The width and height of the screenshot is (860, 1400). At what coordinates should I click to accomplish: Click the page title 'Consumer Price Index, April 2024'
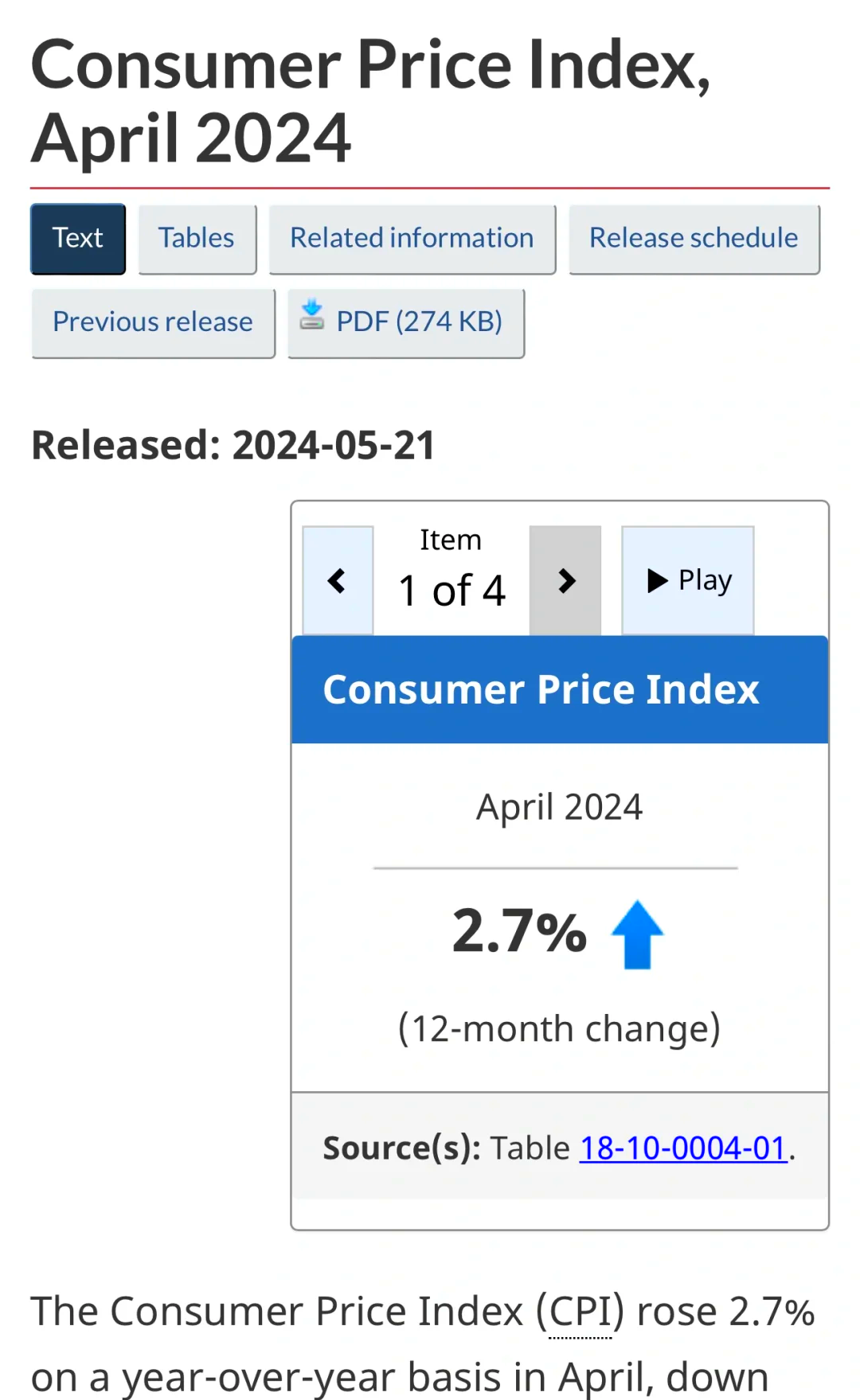[371, 101]
